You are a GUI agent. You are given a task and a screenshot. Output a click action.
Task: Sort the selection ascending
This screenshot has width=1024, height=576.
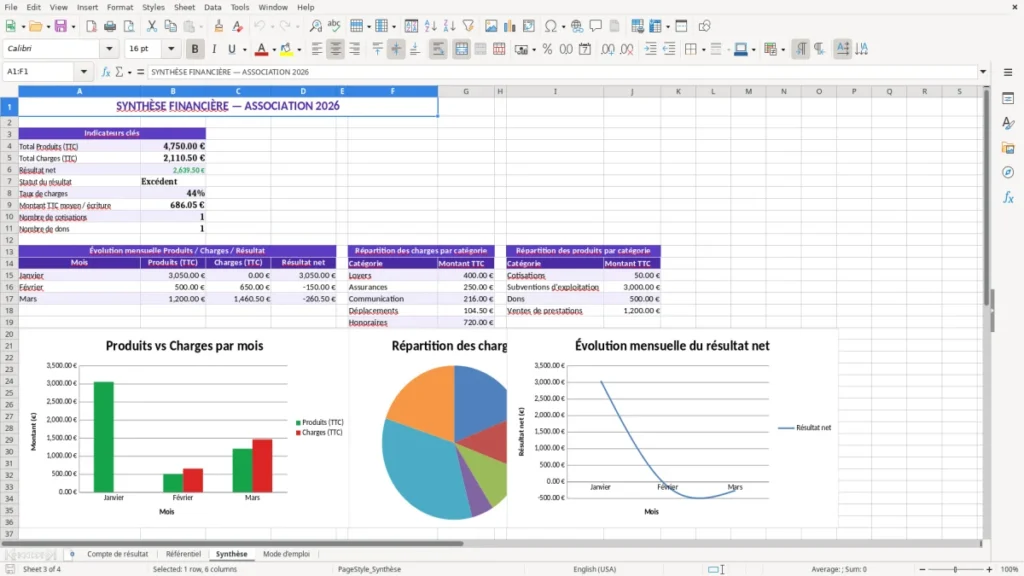[430, 26]
